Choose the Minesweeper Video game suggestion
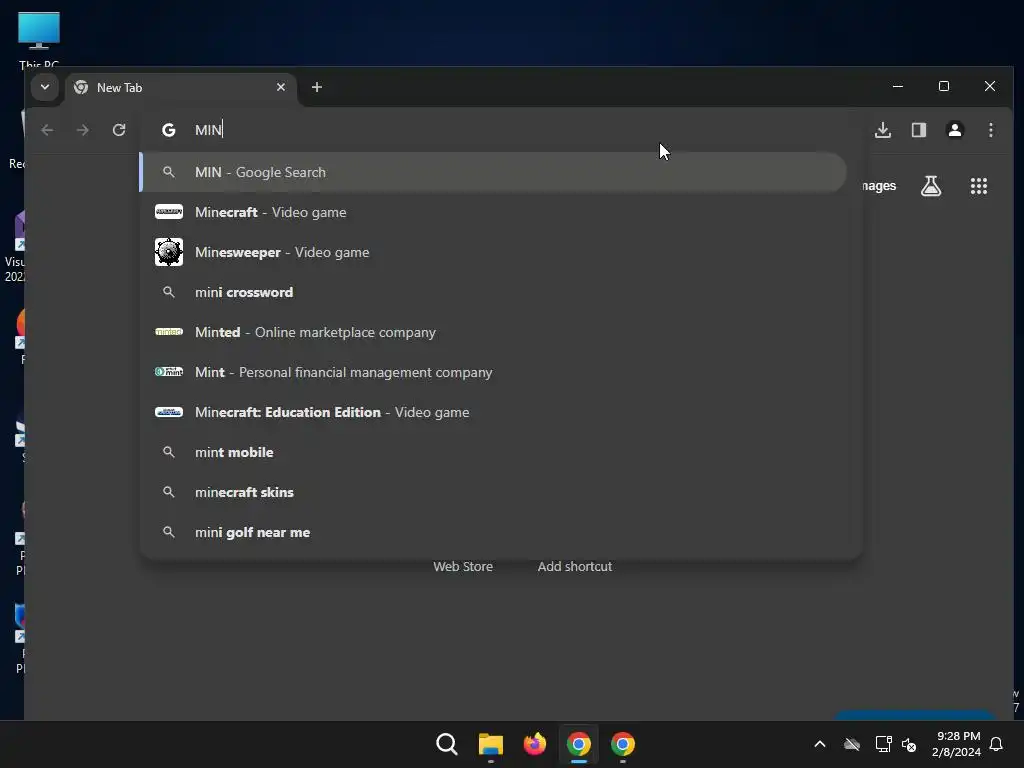 [494, 252]
